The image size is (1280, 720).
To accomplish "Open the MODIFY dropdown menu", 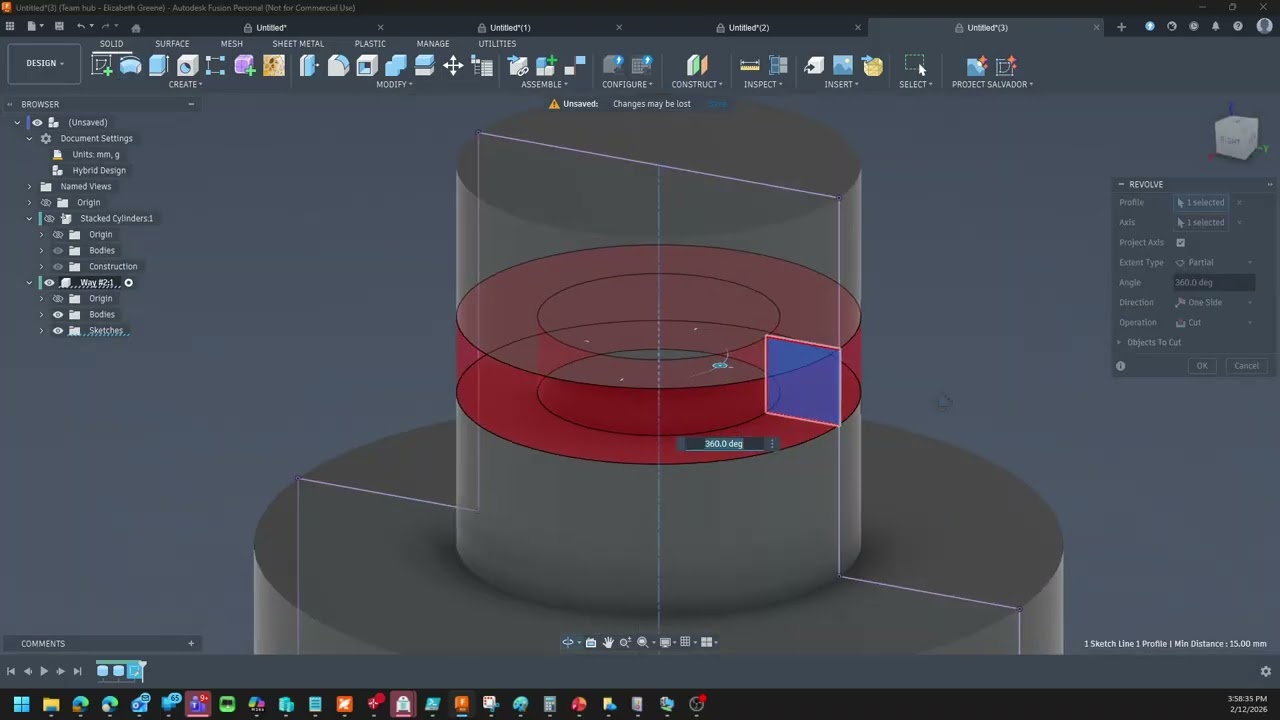I will point(394,84).
